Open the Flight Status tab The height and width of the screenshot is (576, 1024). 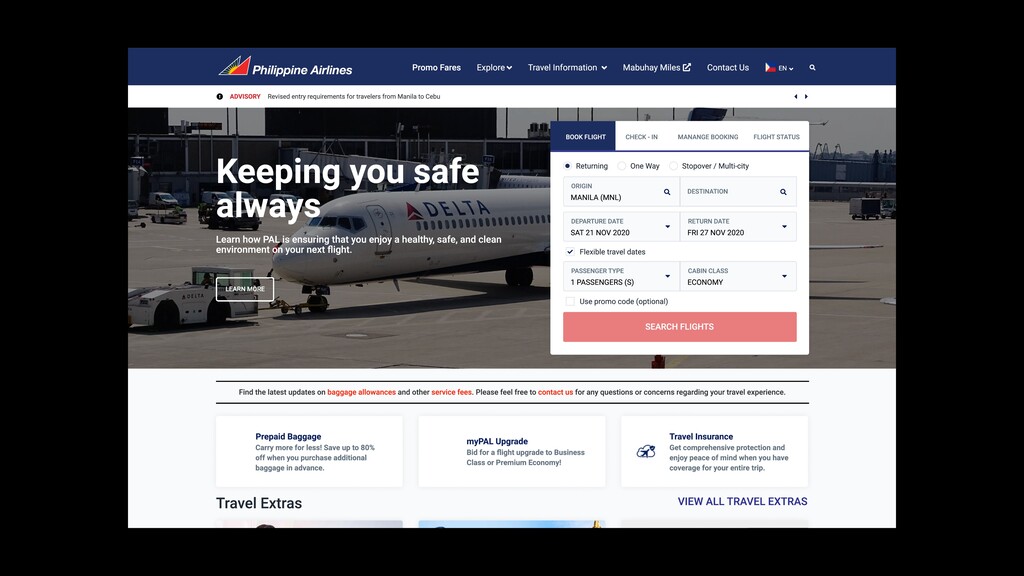pyautogui.click(x=776, y=137)
